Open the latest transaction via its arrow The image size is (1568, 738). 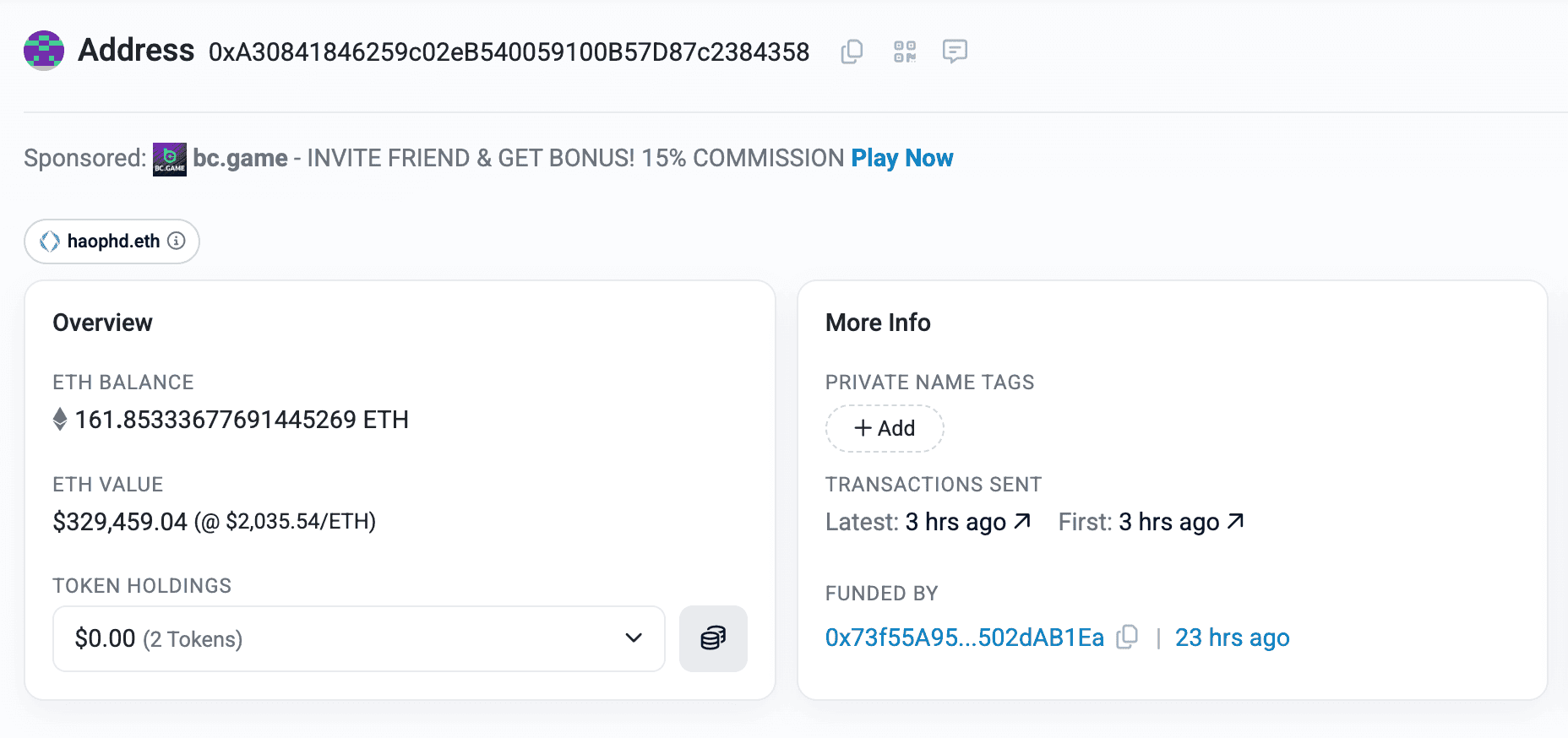click(x=1022, y=521)
